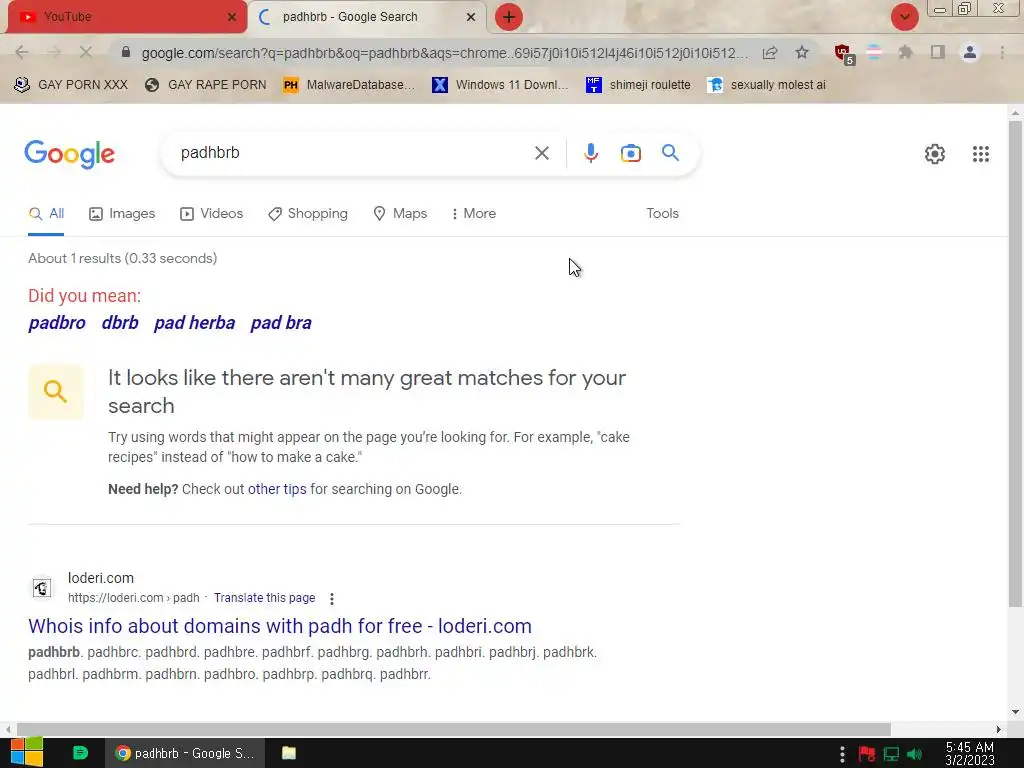Image resolution: width=1024 pixels, height=768 pixels.
Task: Open a new tab with plus button
Action: pyautogui.click(x=509, y=17)
